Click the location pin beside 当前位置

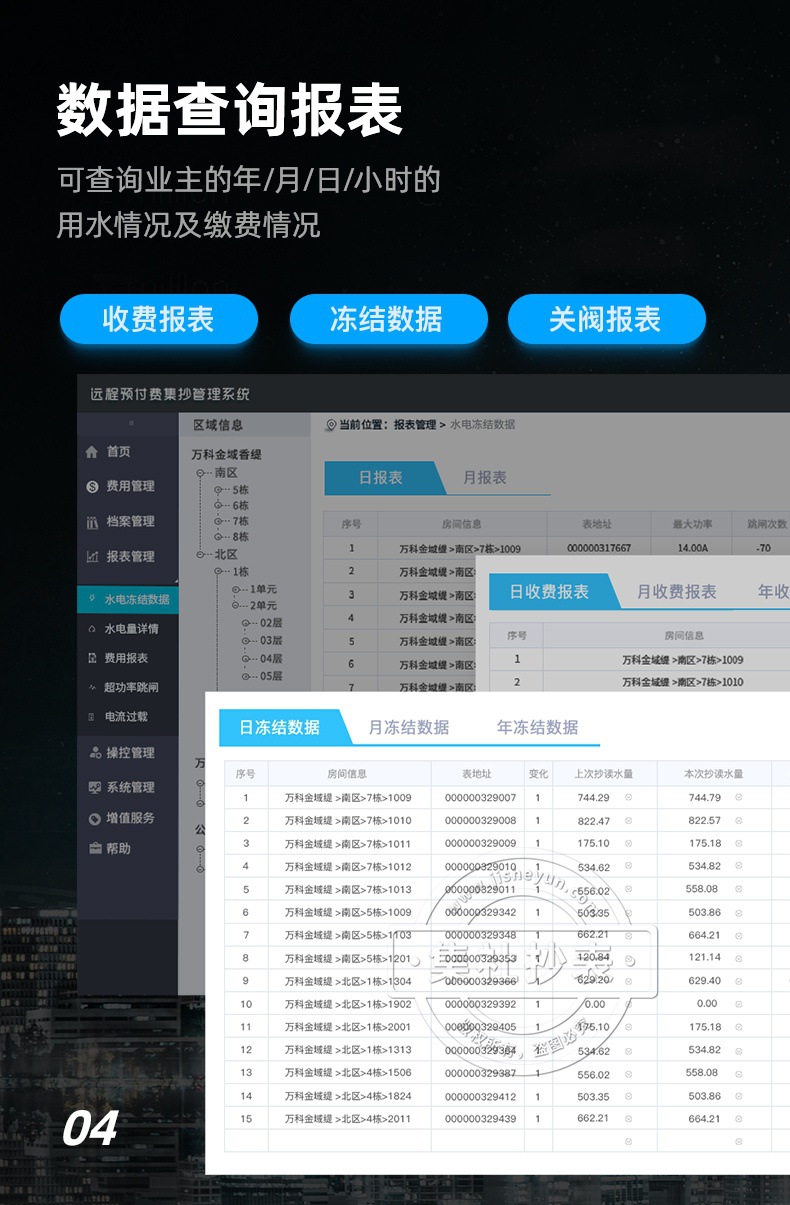point(331,425)
